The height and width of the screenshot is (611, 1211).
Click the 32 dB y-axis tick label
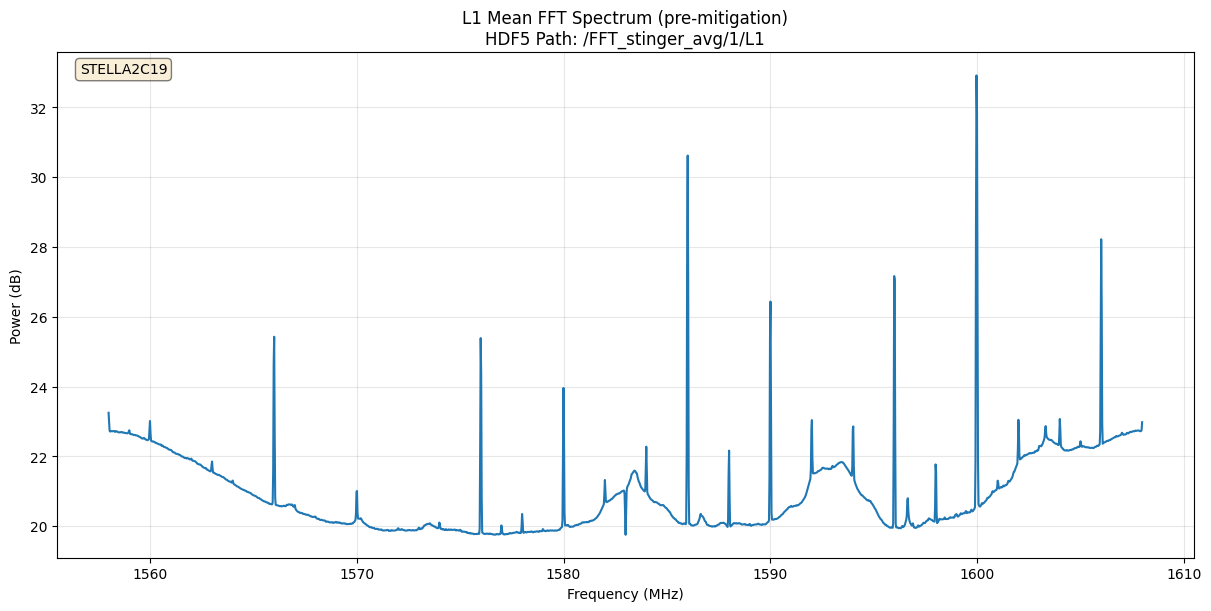40,107
